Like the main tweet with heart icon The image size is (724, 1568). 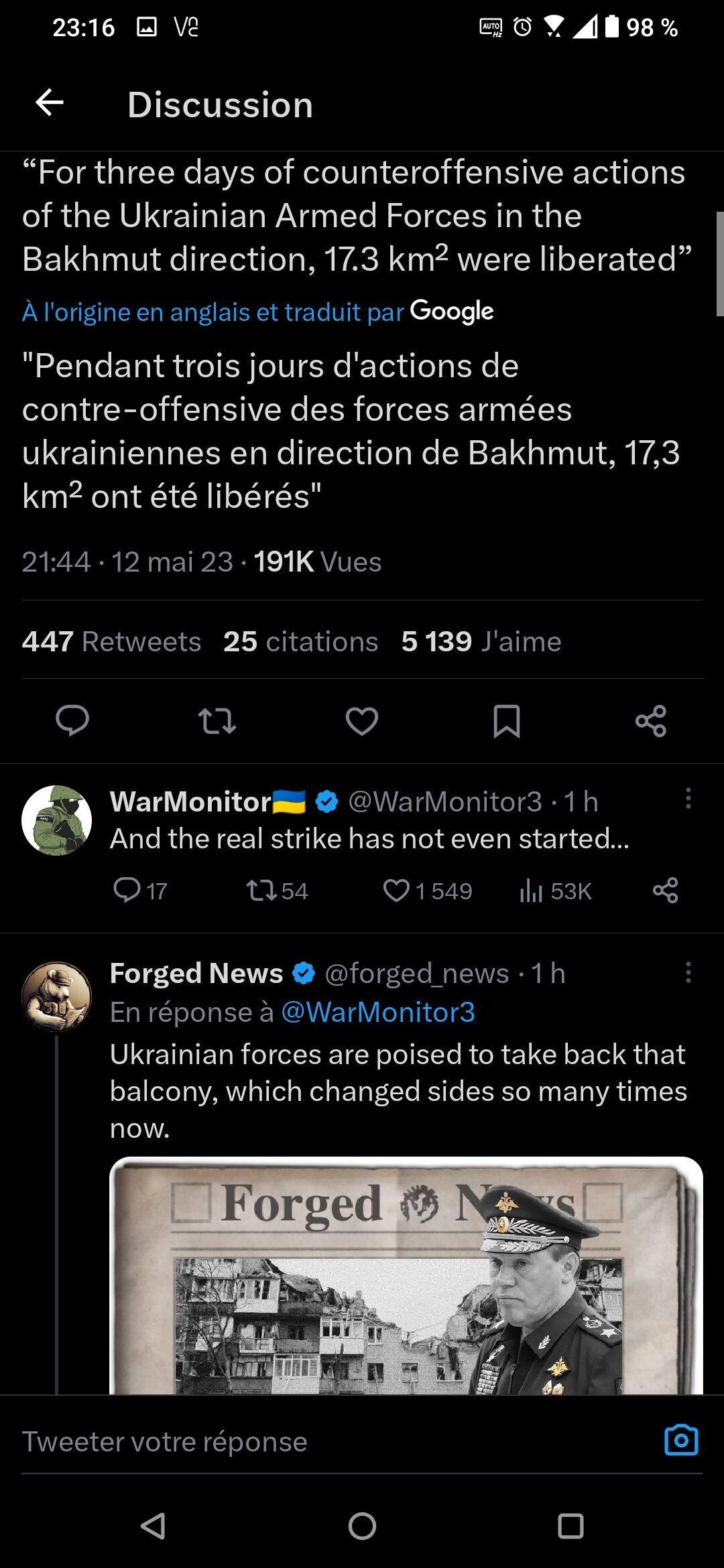coord(362,721)
